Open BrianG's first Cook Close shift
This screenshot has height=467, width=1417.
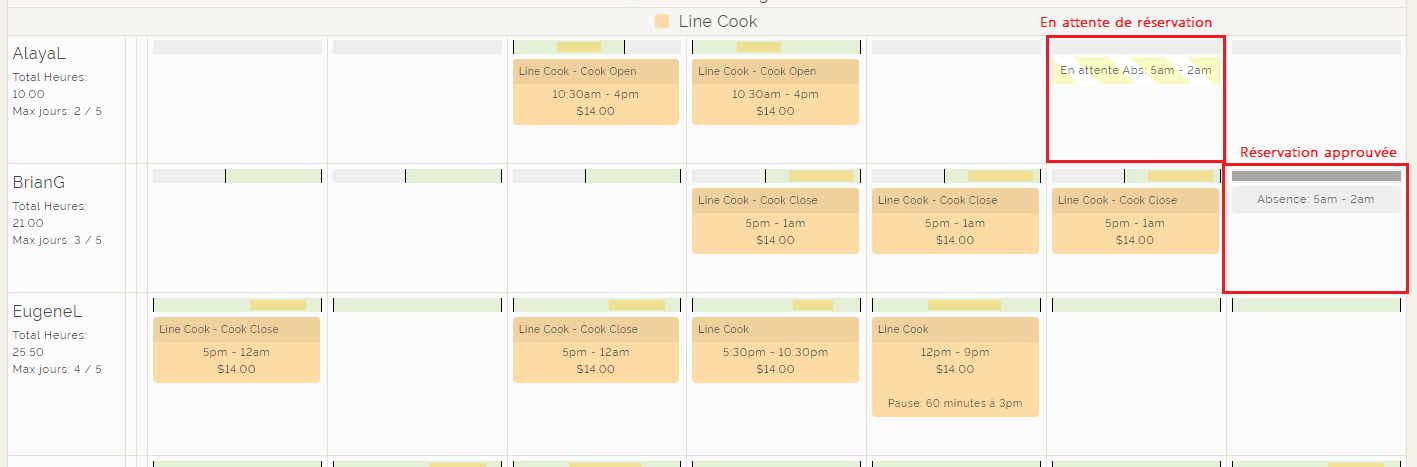click(775, 221)
